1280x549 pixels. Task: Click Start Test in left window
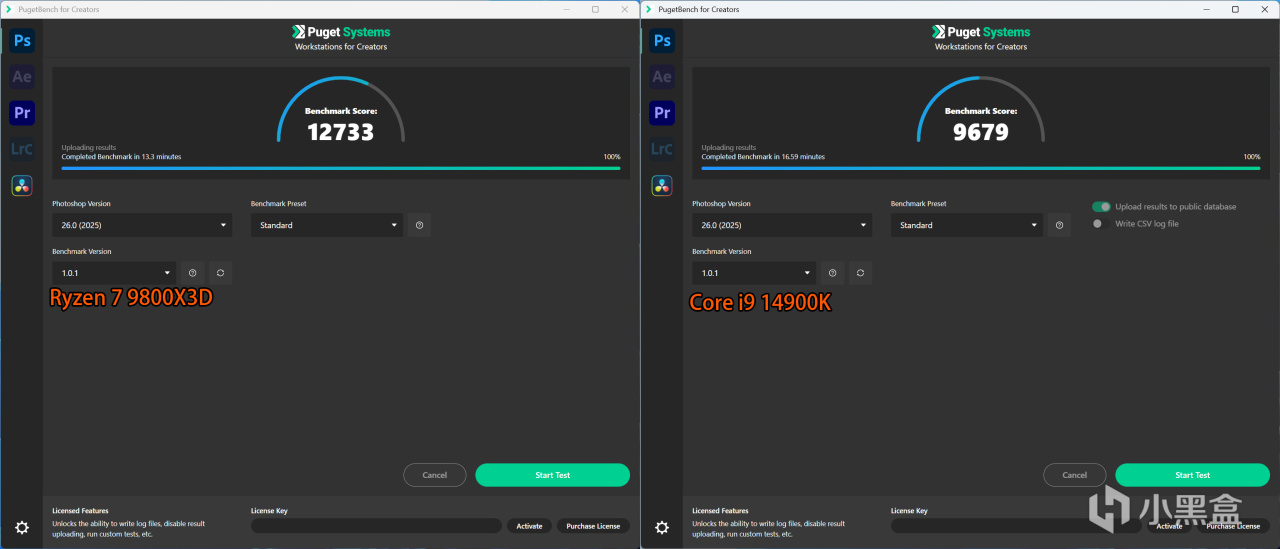pyautogui.click(x=552, y=475)
